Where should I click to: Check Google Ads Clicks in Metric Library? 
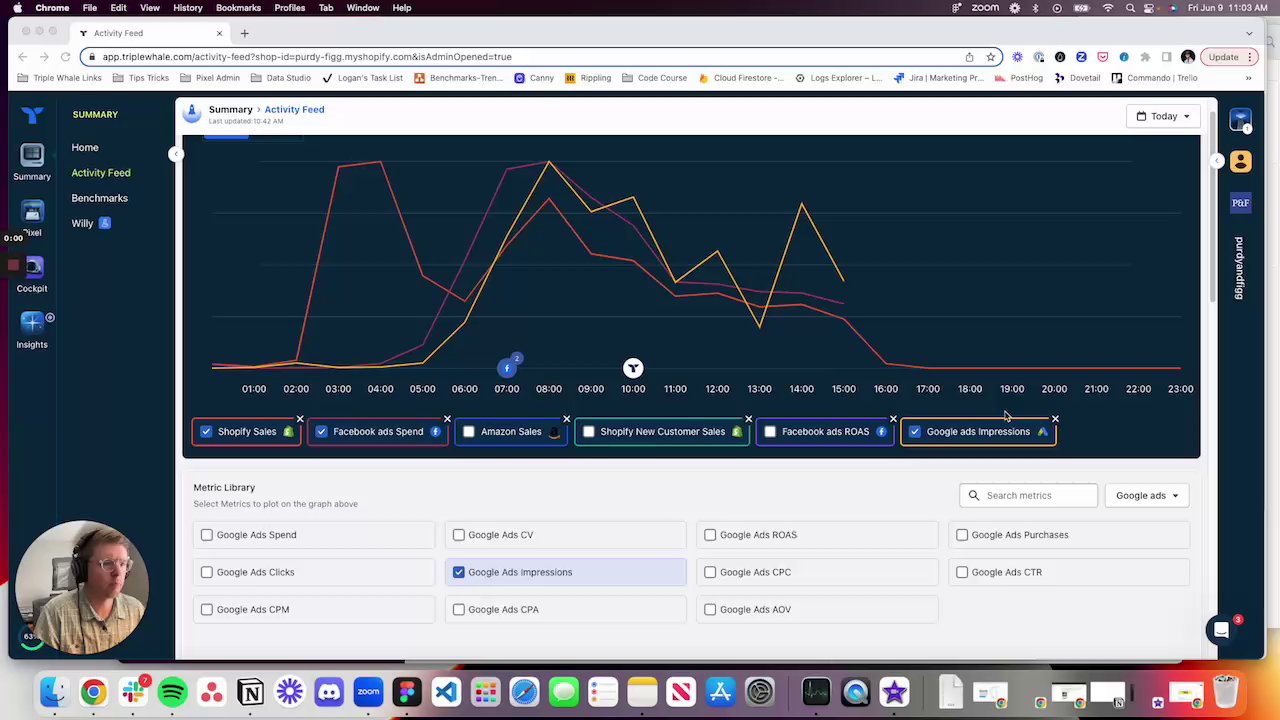(207, 572)
